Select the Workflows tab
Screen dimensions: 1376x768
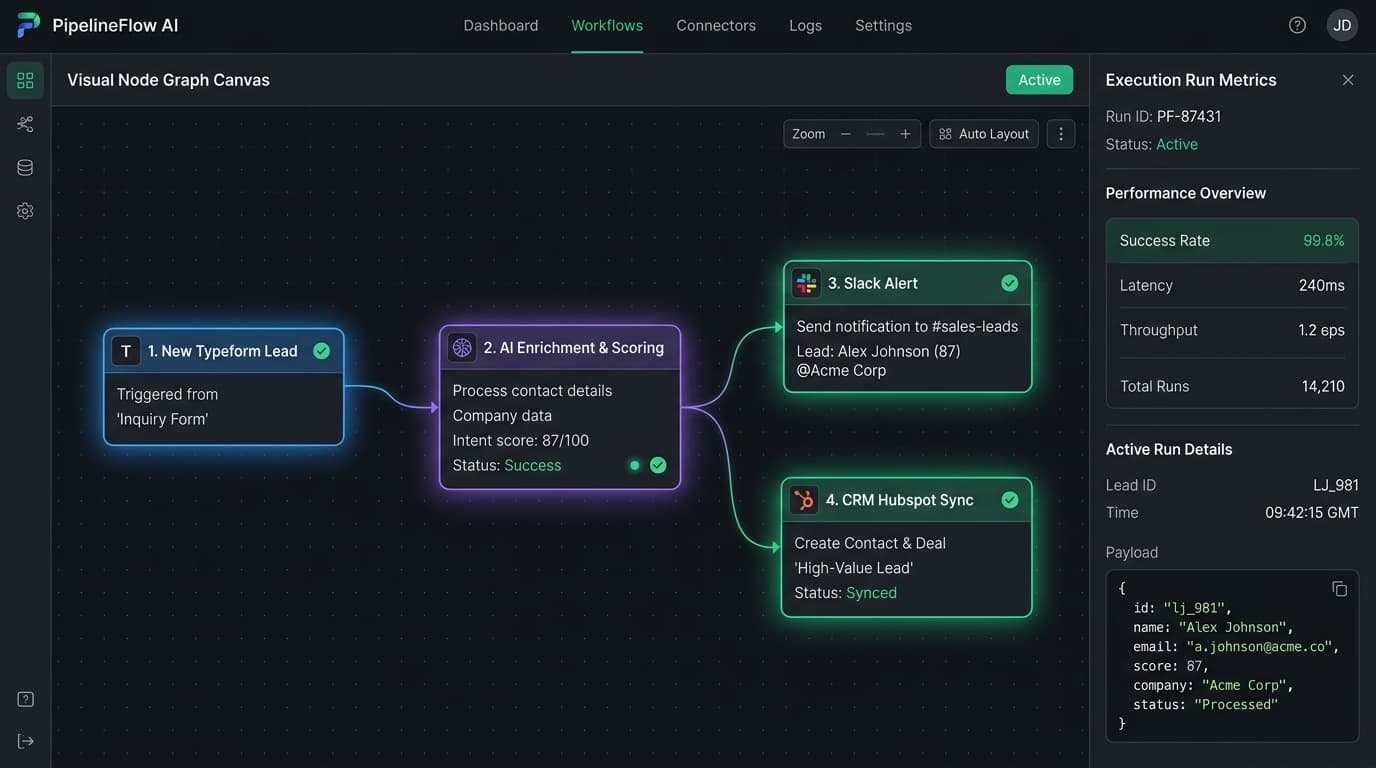point(607,26)
